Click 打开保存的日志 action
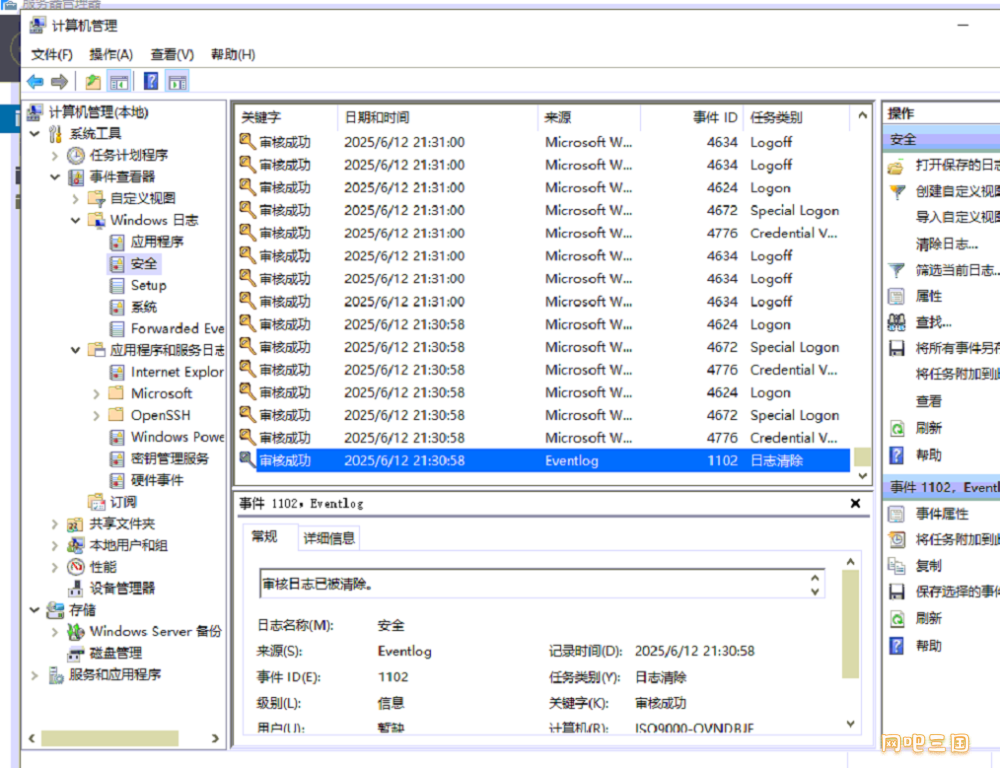The width and height of the screenshot is (1000, 768). point(957,165)
